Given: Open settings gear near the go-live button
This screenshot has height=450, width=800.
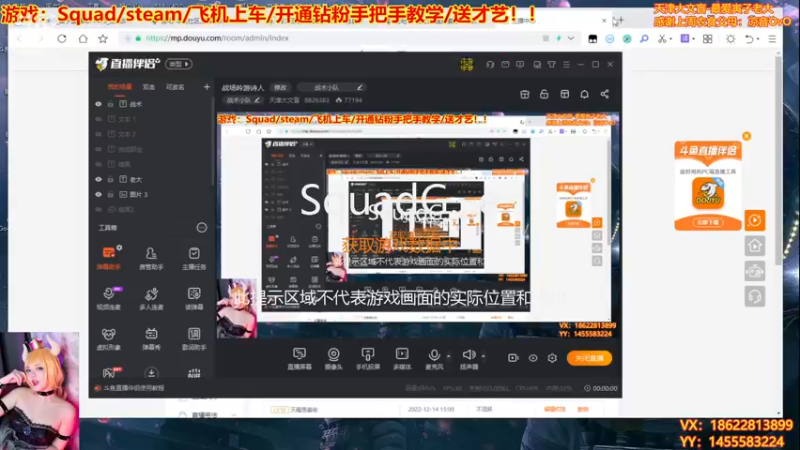Looking at the screenshot, I should click(x=552, y=358).
